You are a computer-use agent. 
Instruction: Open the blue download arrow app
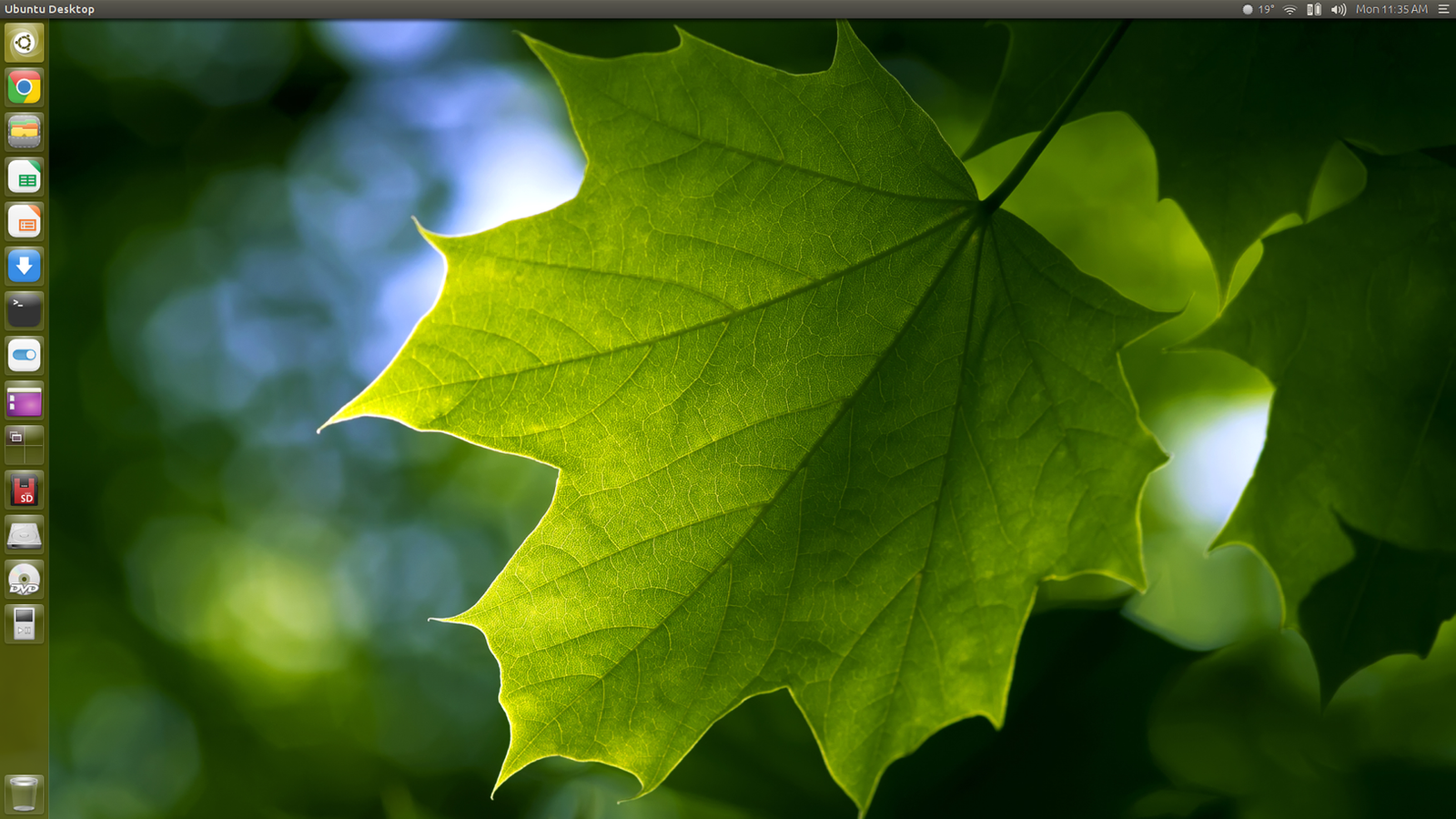pos(25,266)
